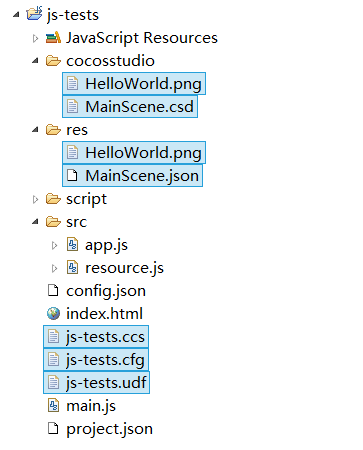Click the resource.js script file icon
The image size is (363, 450).
click(x=72, y=267)
